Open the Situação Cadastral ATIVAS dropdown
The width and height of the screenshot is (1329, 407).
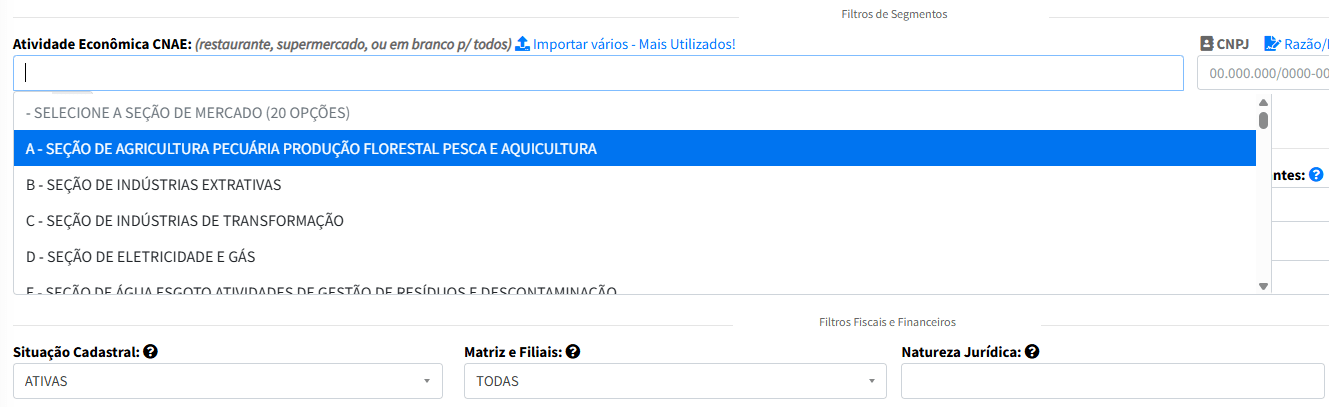click(x=227, y=381)
